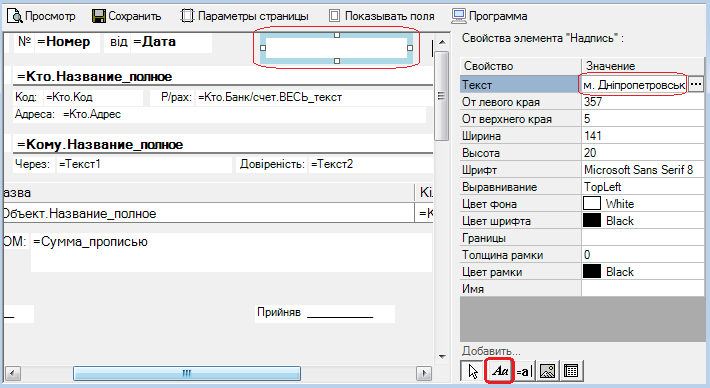Open Параметры страницы page settings
This screenshot has width=710, height=388.
click(x=245, y=16)
